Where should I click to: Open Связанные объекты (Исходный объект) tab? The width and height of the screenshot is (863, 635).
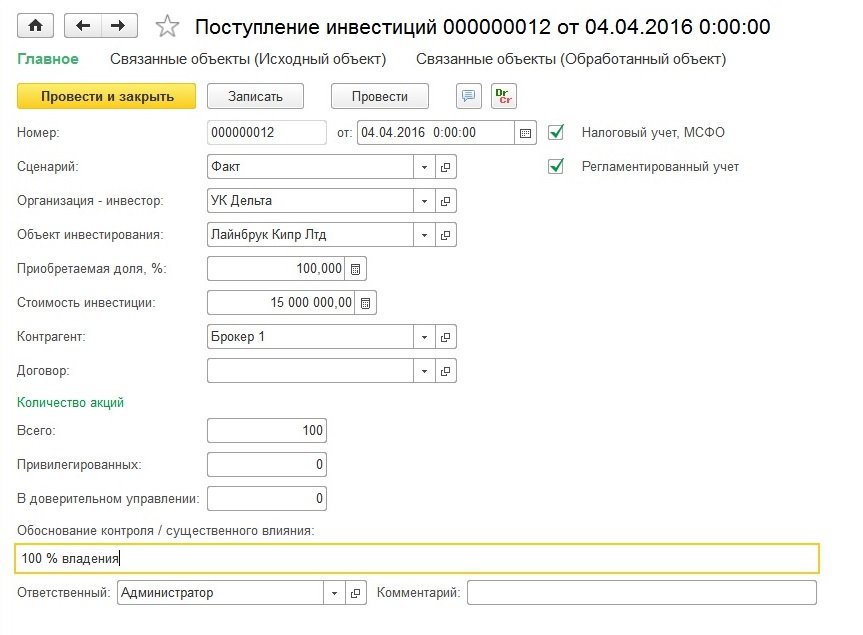(x=248, y=59)
